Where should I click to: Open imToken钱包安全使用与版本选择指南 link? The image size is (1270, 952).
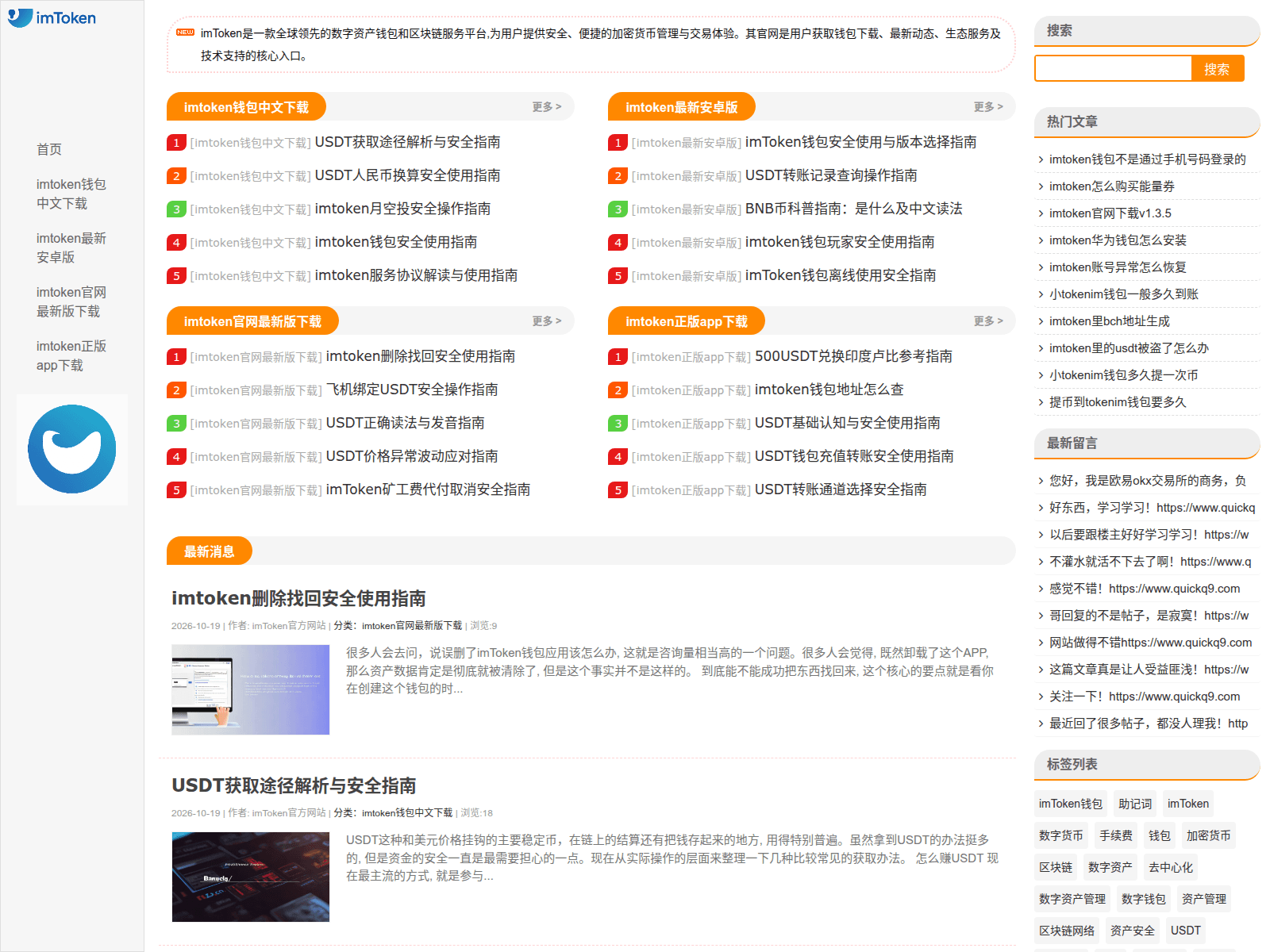coord(860,142)
